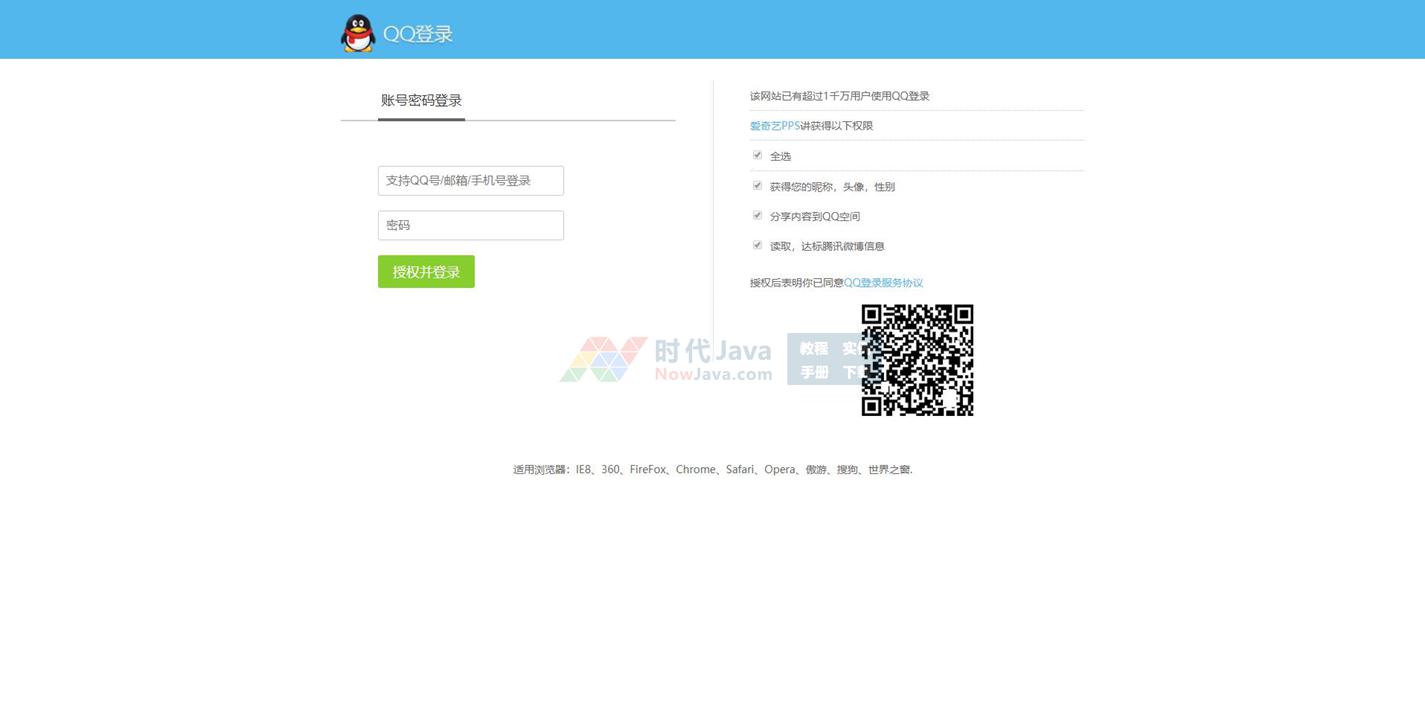The width and height of the screenshot is (1425, 718).
Task: Toggle the 全选 checkbox
Action: (757, 155)
